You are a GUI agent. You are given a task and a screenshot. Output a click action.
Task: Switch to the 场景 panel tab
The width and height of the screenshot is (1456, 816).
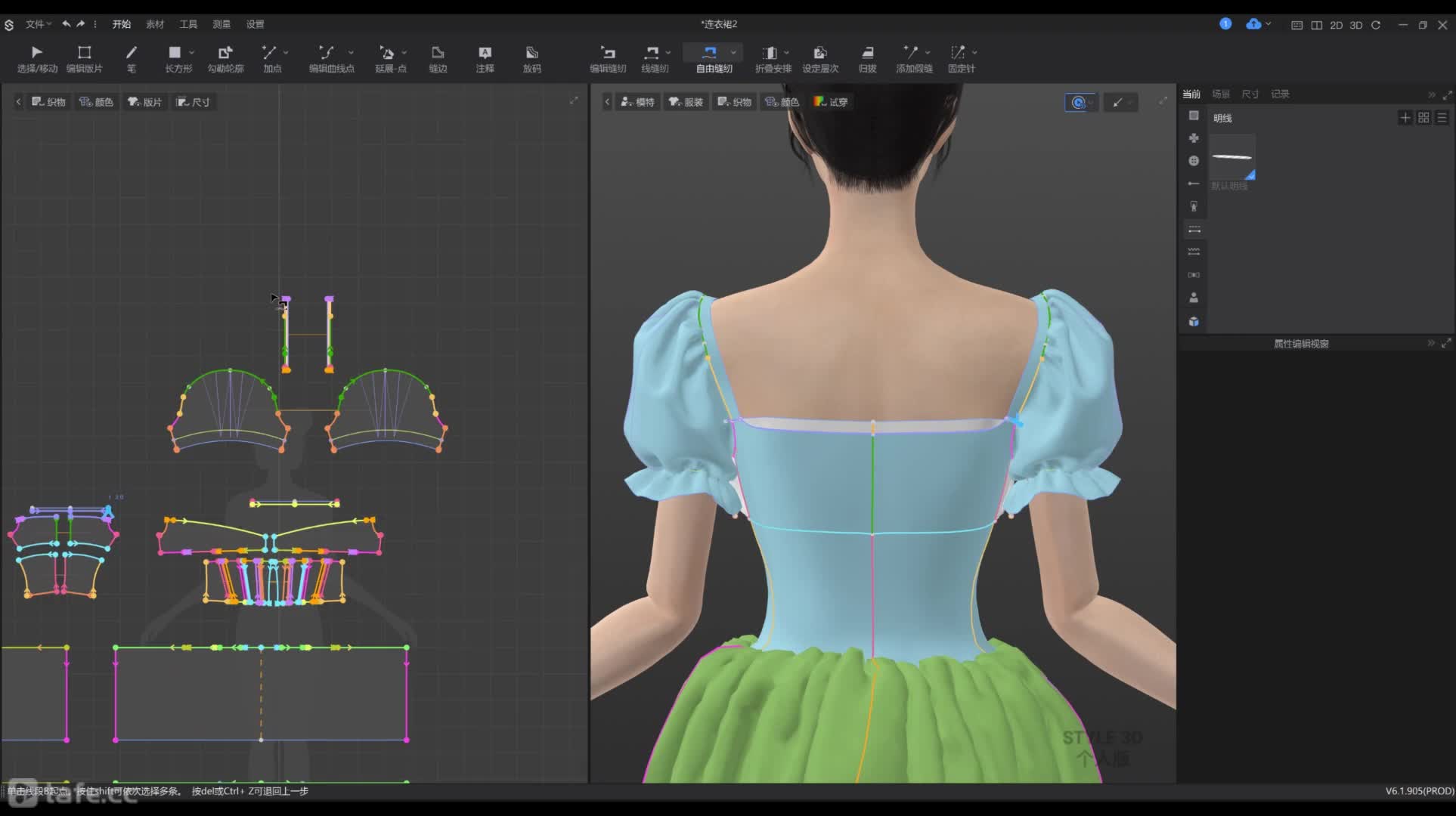click(x=1221, y=94)
